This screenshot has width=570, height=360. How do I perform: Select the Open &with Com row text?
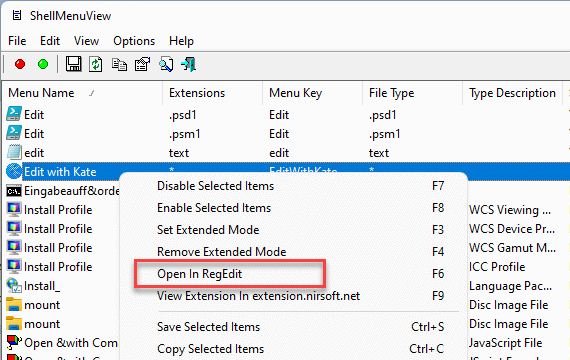pos(71,343)
